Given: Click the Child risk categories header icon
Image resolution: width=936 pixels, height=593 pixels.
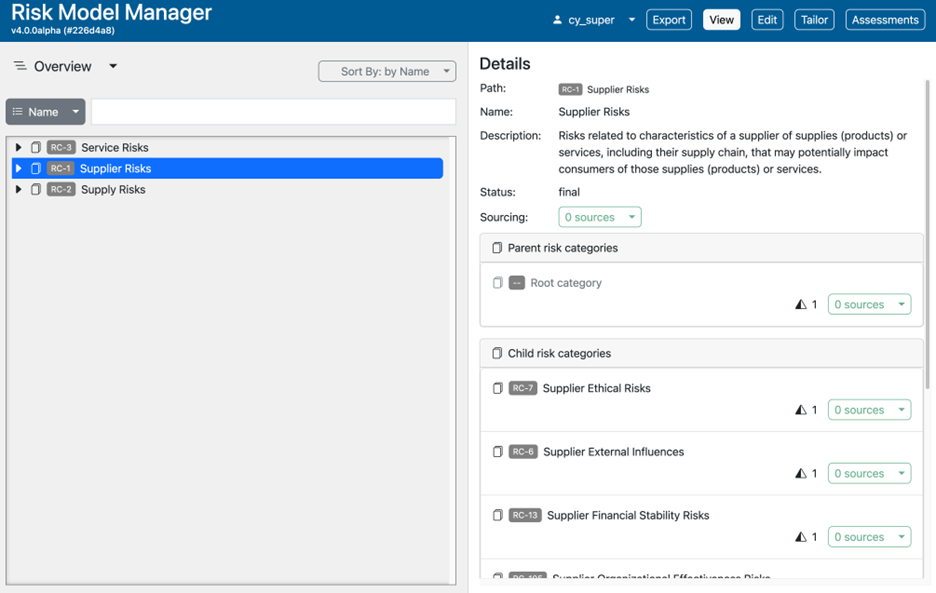Looking at the screenshot, I should (497, 353).
